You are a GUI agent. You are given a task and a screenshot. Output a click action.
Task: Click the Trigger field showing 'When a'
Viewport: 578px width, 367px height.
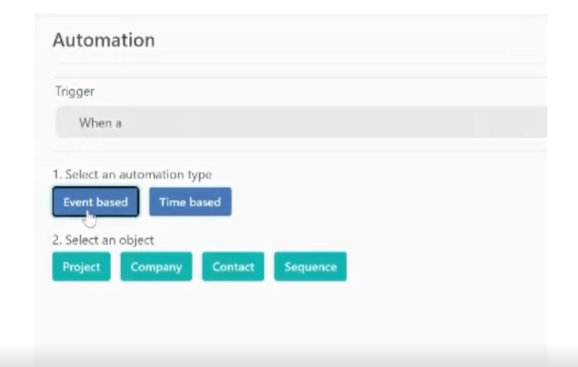(301, 122)
